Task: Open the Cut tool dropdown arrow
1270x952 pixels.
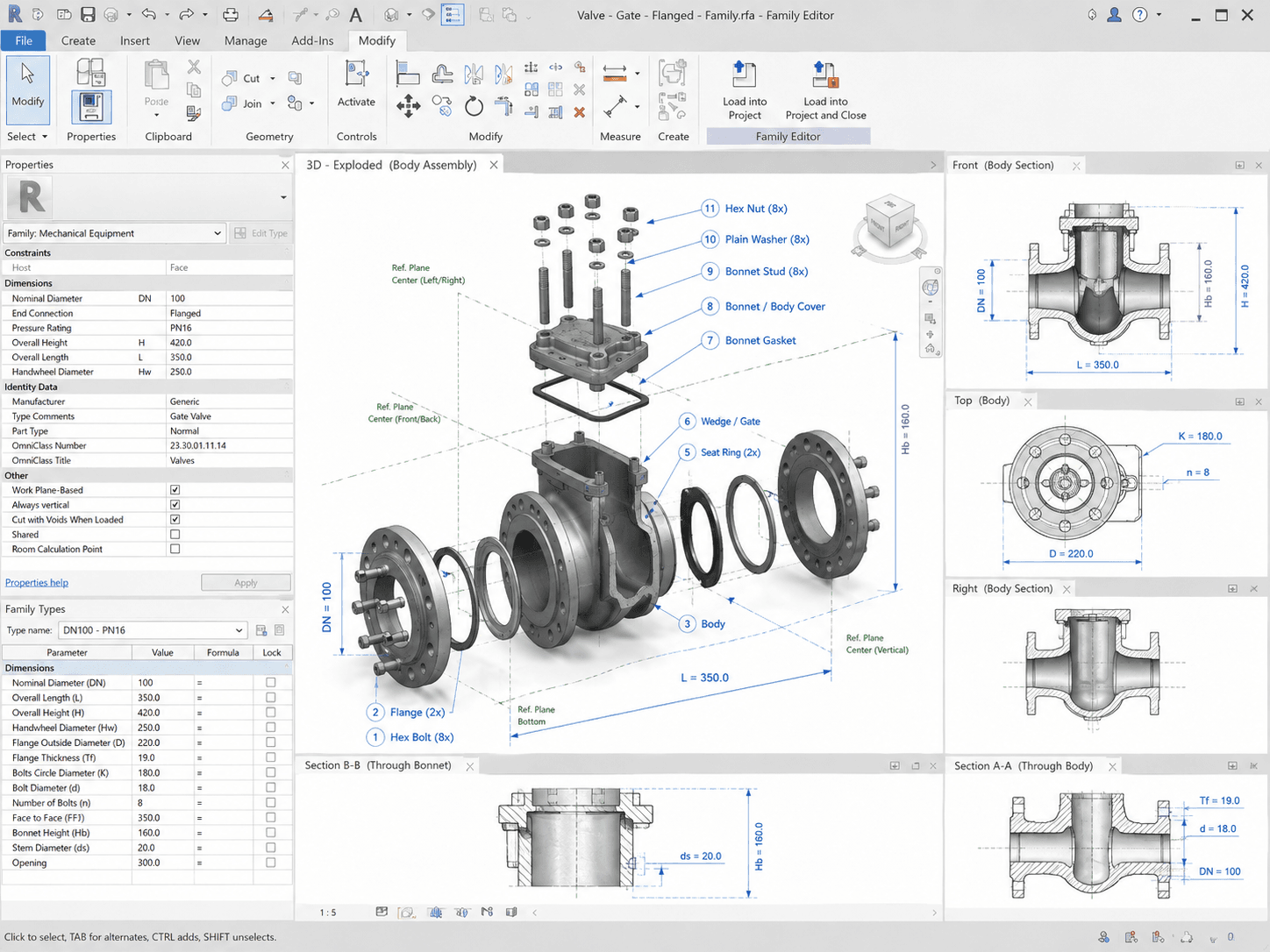Action: click(273, 79)
